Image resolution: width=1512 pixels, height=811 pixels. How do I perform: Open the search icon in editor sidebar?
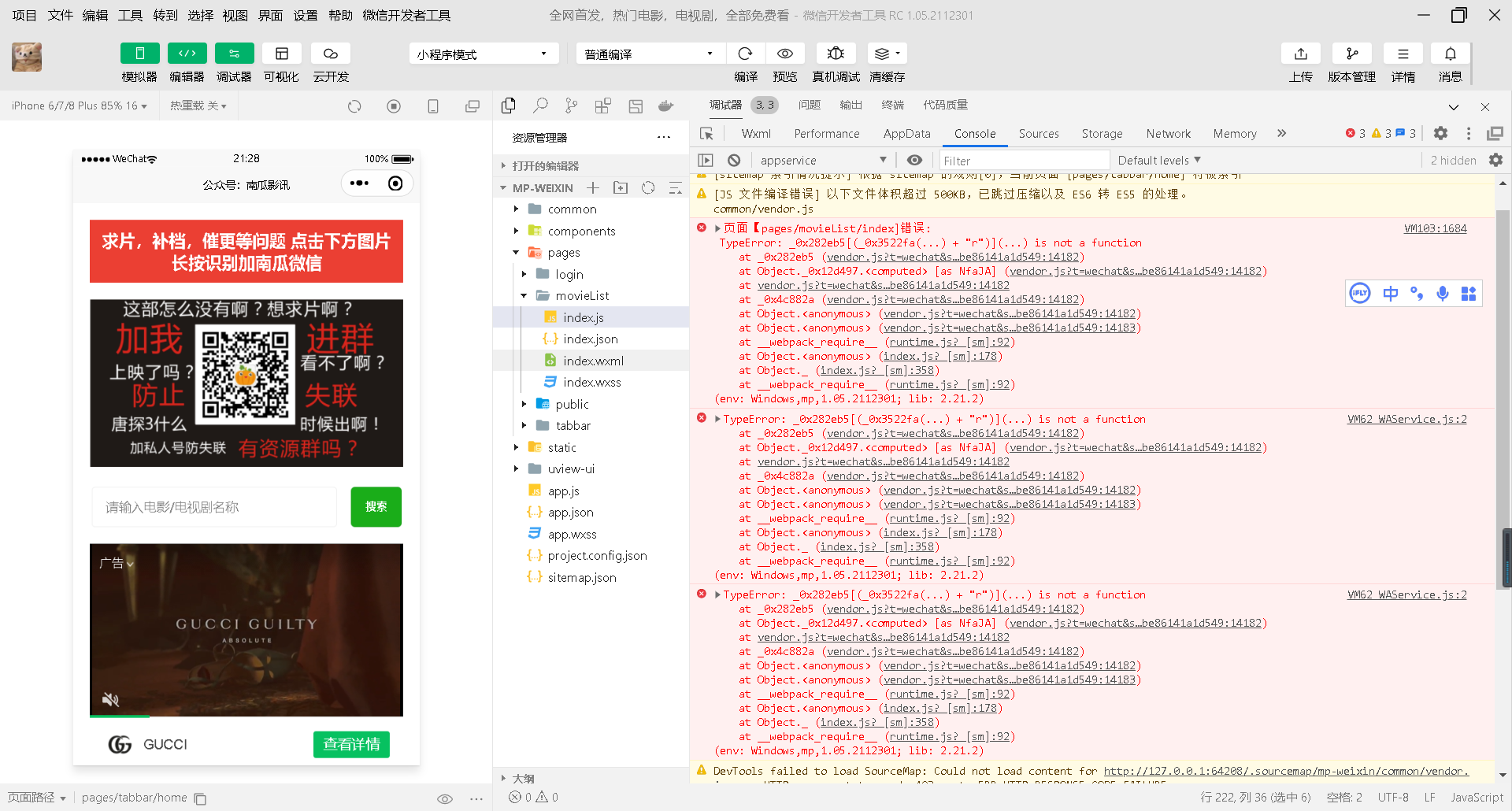pos(540,106)
